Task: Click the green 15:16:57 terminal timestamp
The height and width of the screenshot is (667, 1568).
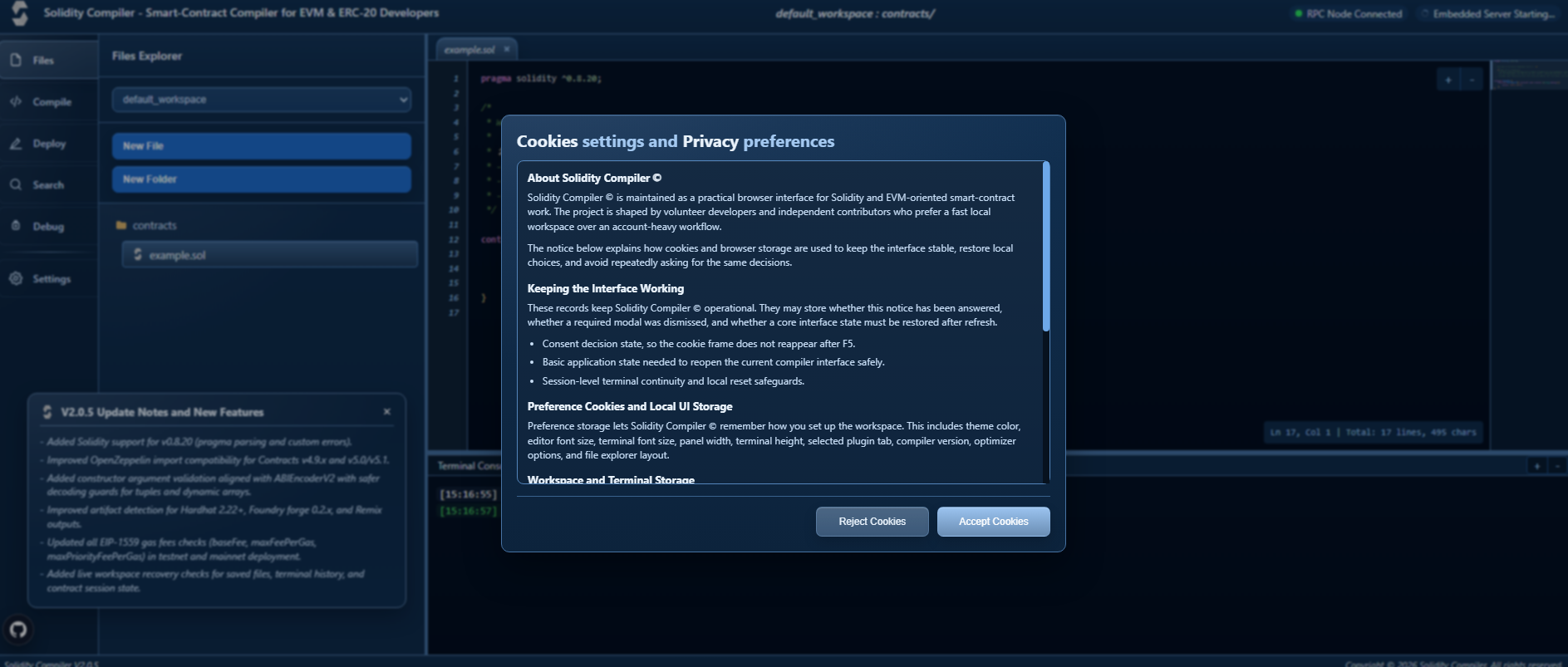Action: tap(468, 511)
